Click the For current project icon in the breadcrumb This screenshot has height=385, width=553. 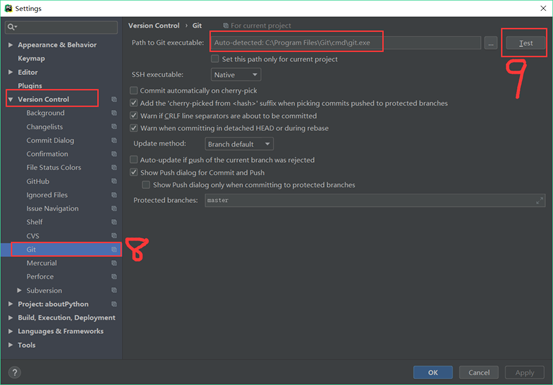[225, 26]
